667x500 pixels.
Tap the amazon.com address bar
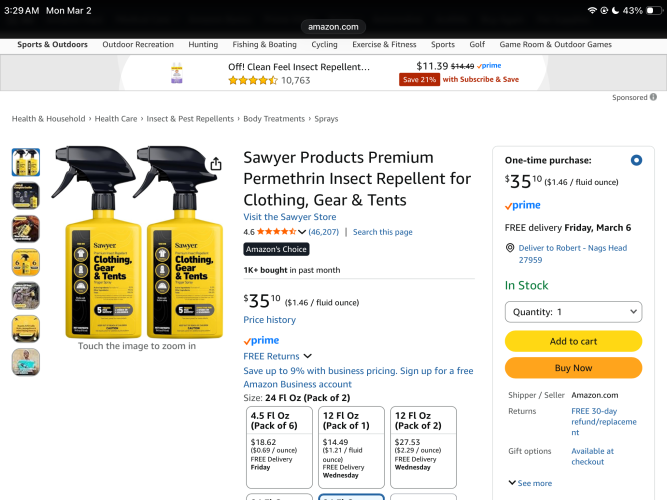coord(333,27)
